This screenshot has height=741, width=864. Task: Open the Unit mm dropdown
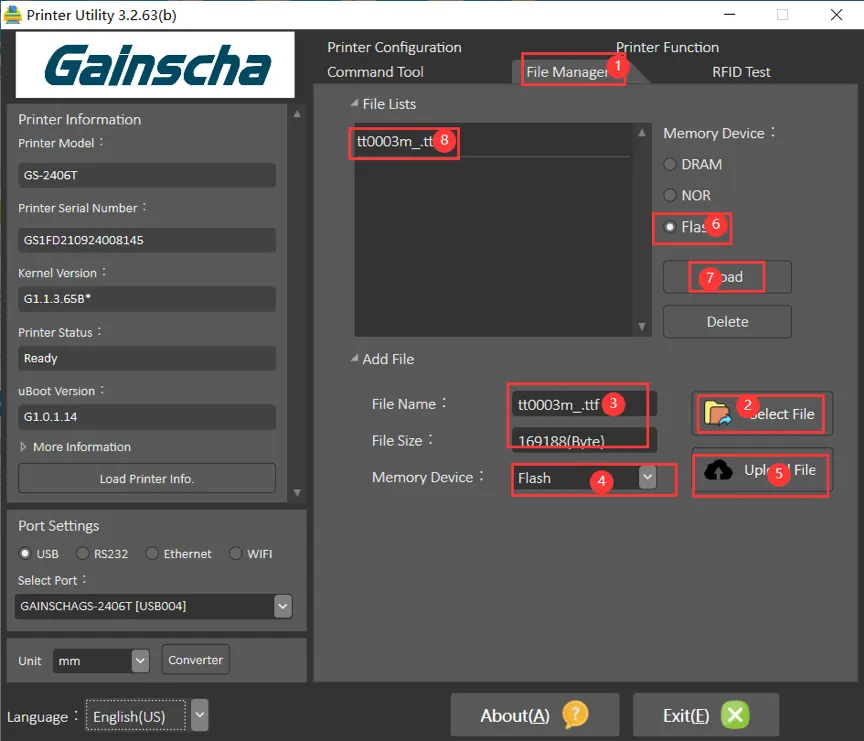(140, 660)
